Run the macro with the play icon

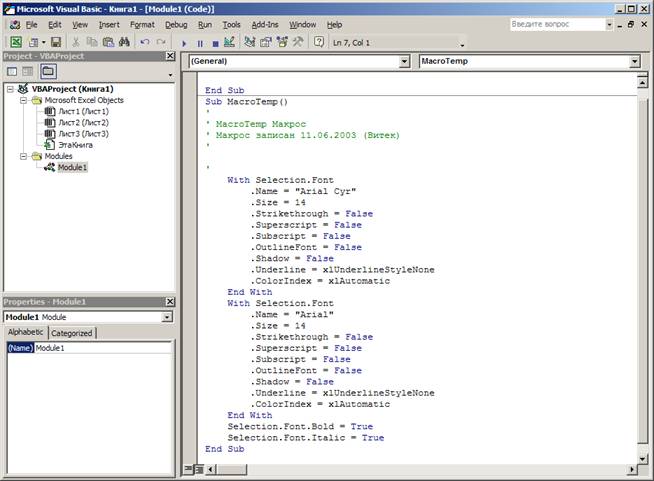point(184,43)
